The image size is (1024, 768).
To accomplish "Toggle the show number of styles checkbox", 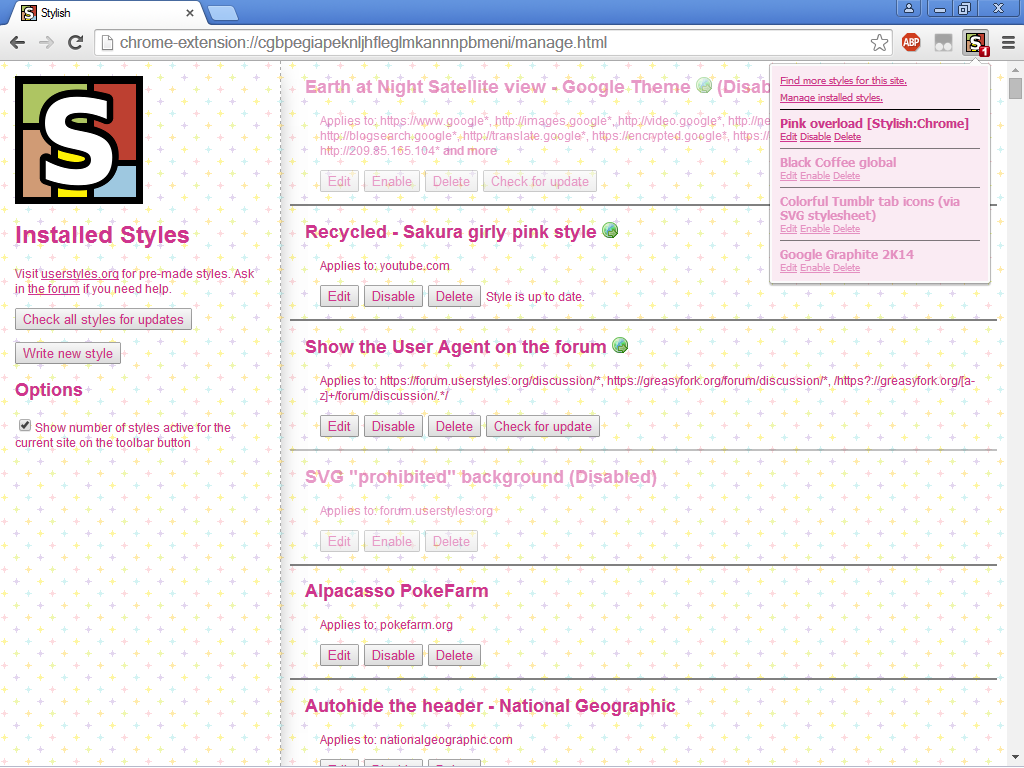I will click(x=25, y=426).
